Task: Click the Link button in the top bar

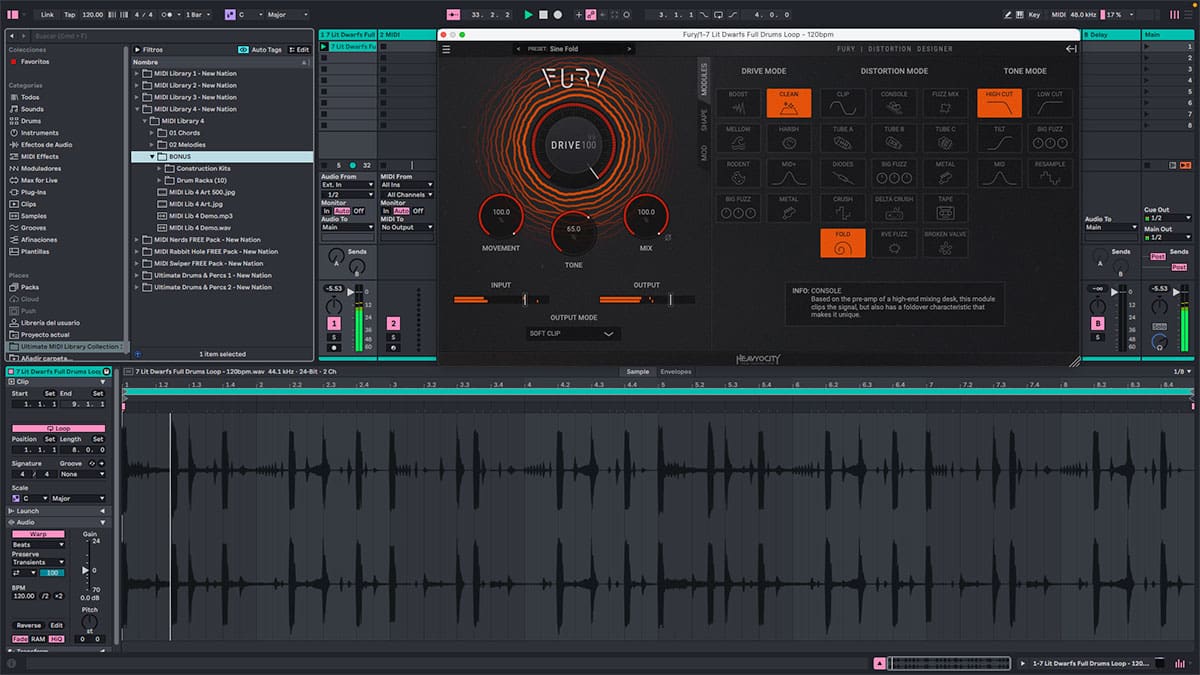Action: (48, 15)
